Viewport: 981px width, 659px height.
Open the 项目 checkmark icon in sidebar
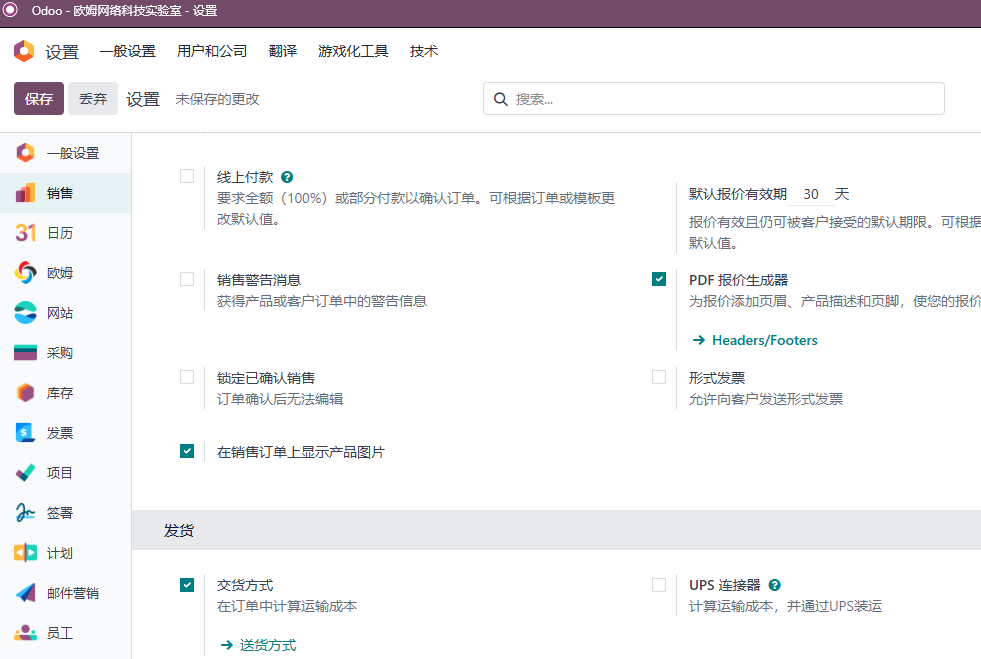[x=25, y=473]
